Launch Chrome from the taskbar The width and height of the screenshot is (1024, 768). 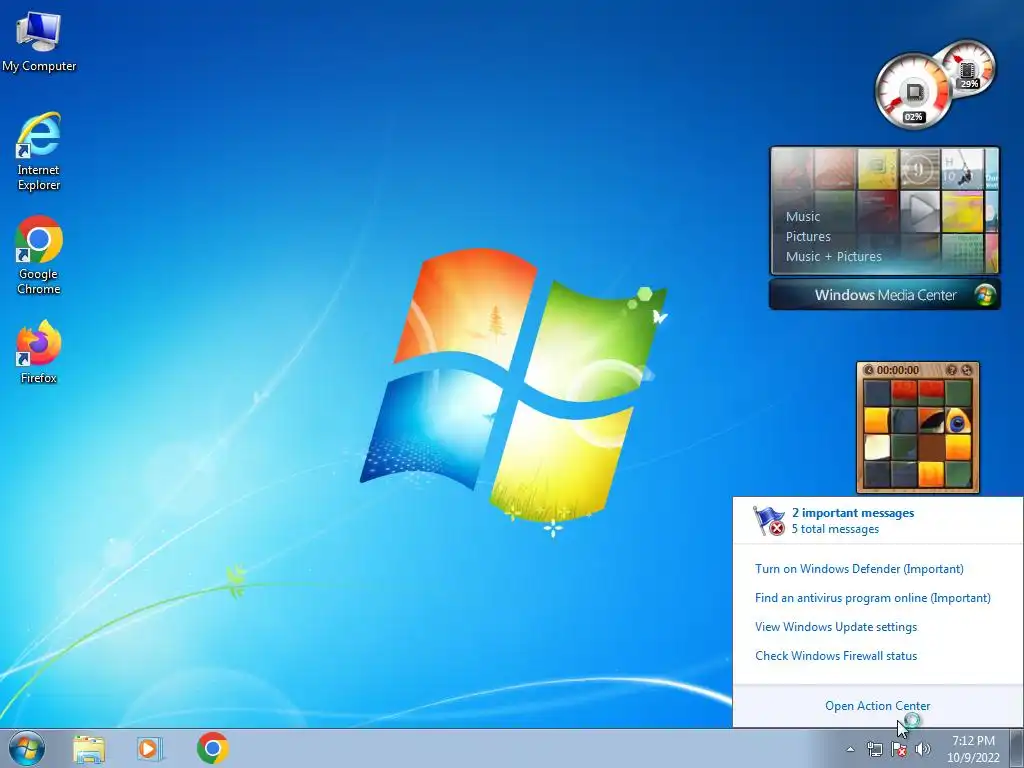[212, 748]
